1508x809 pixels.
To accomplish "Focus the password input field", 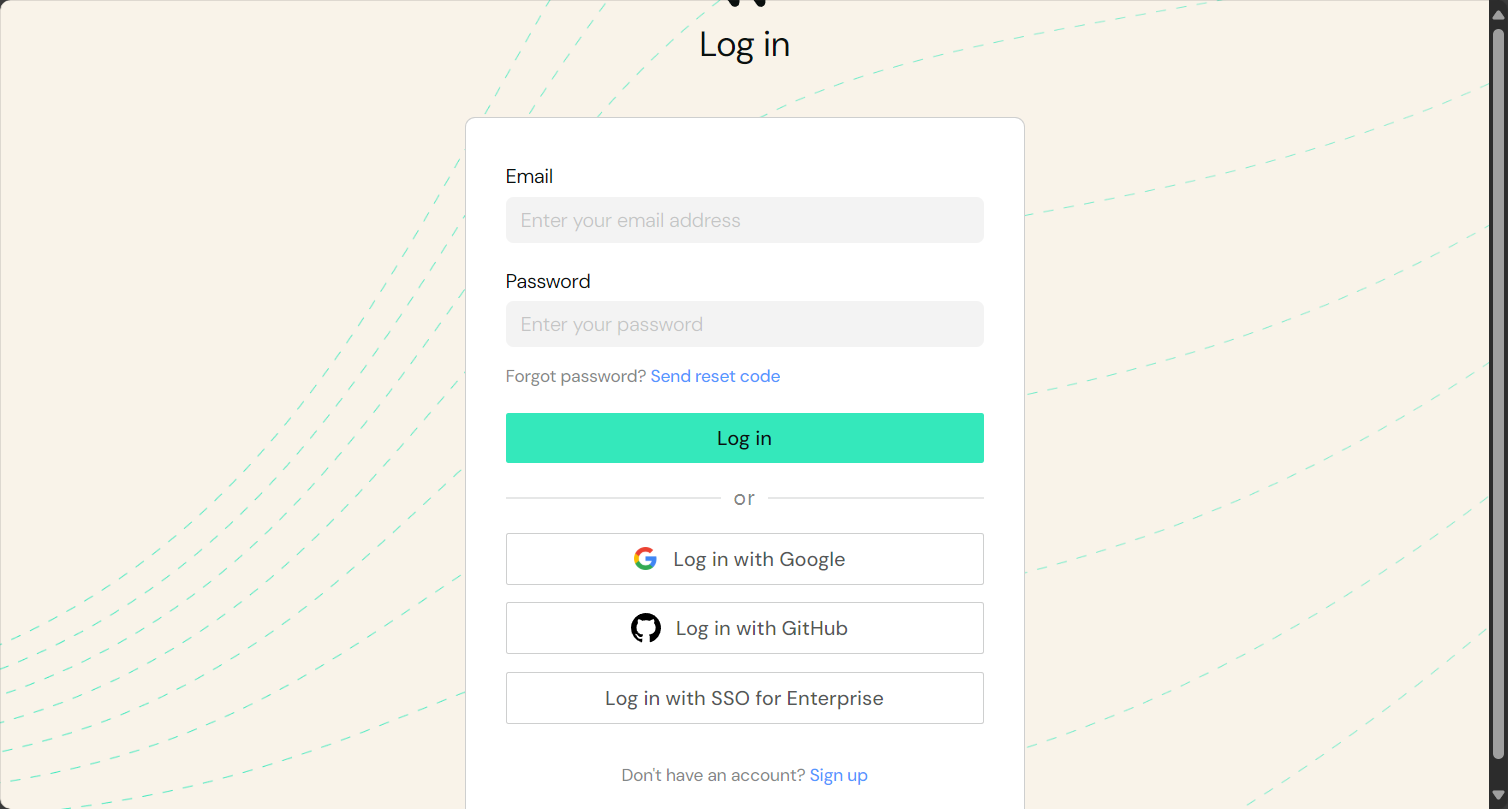I will [x=745, y=324].
